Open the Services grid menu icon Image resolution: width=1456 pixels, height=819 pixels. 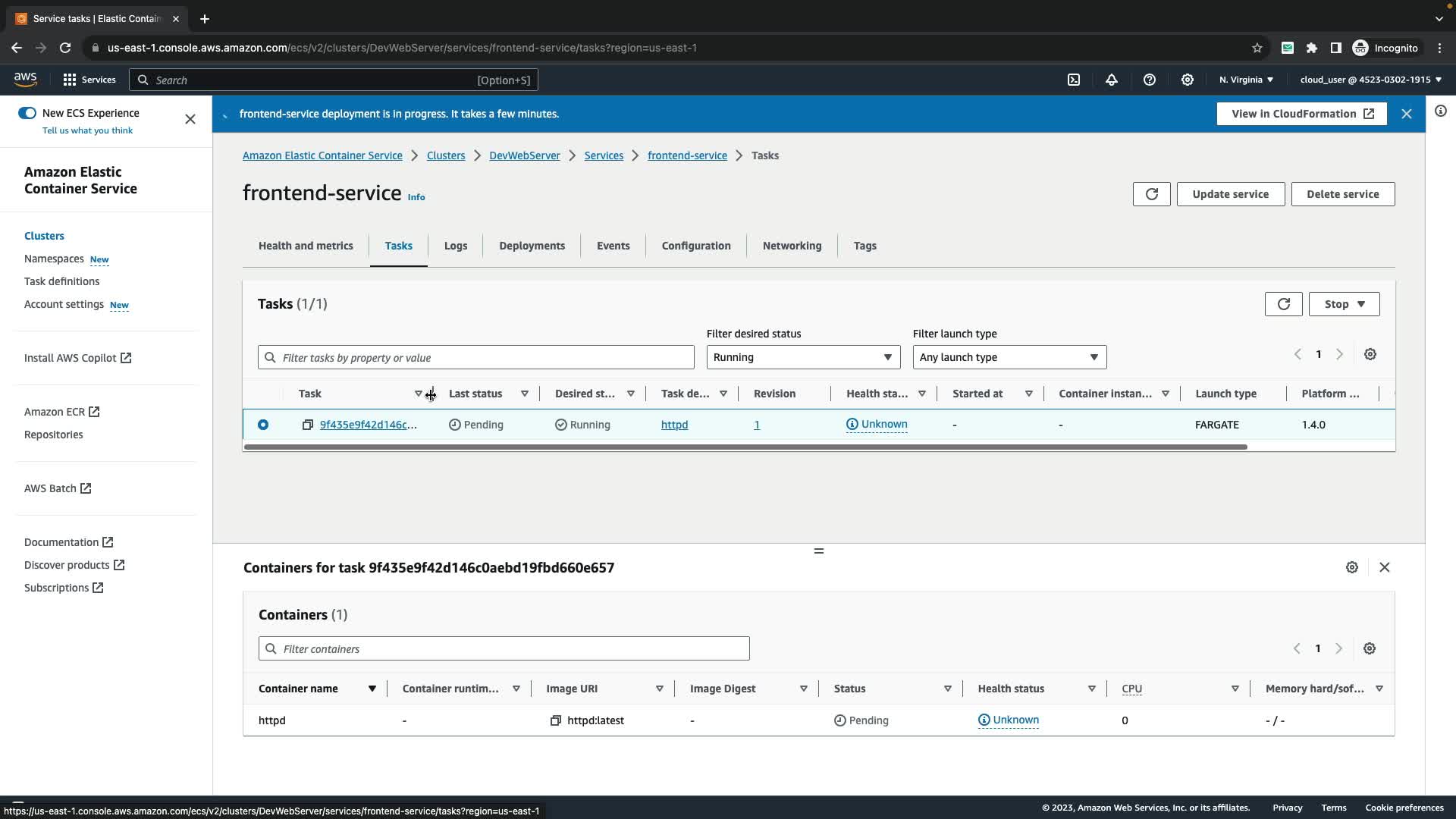pyautogui.click(x=70, y=80)
